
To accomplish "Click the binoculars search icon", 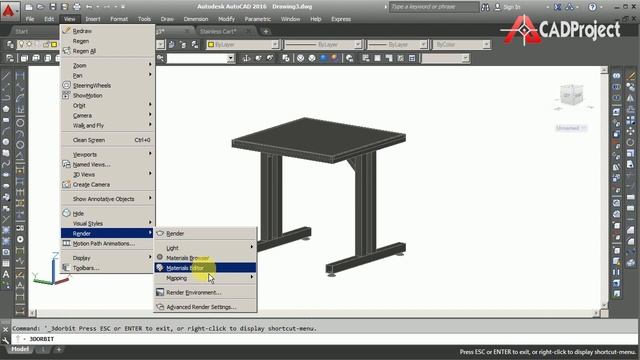I will tap(485, 7).
